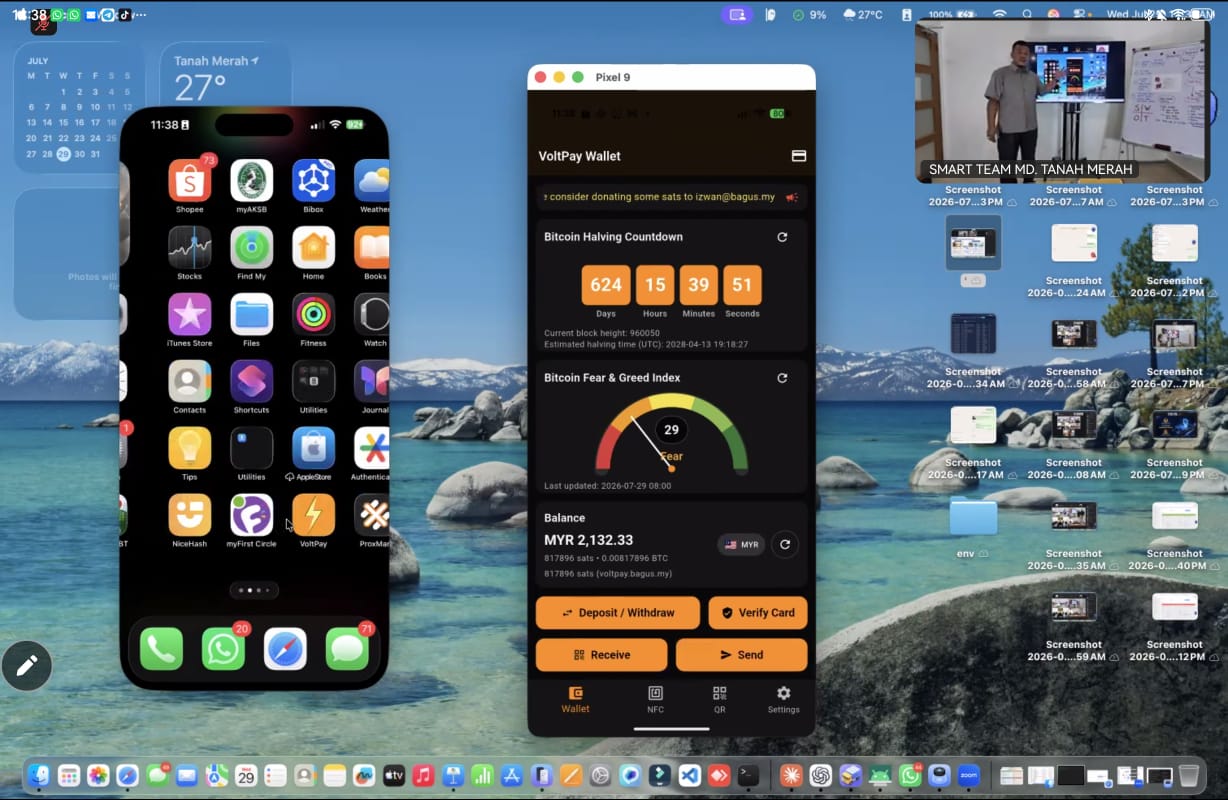Click the SMART TEAM MD. TANAH MERAH video thumbnail
This screenshot has height=800, width=1228.
[1062, 100]
